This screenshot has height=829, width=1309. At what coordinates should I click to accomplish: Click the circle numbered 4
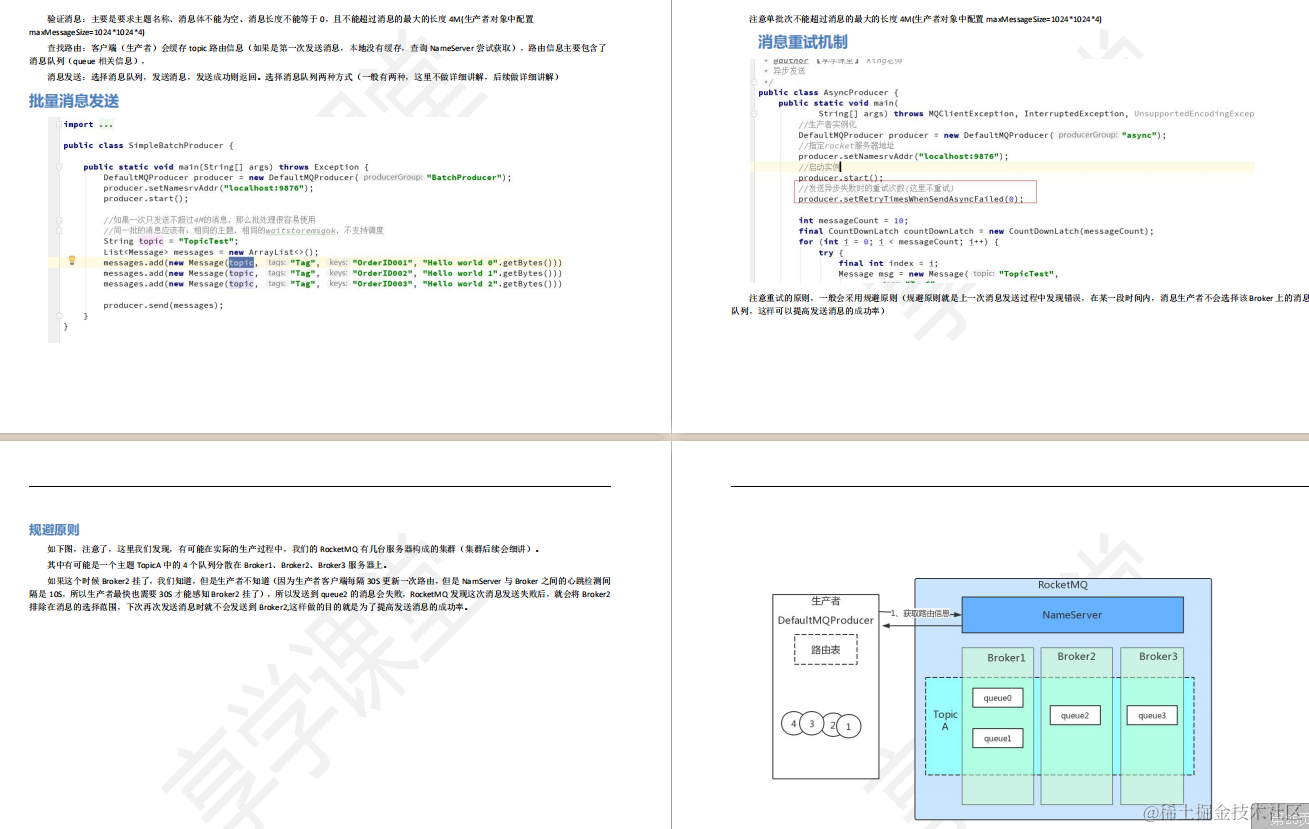(794, 723)
